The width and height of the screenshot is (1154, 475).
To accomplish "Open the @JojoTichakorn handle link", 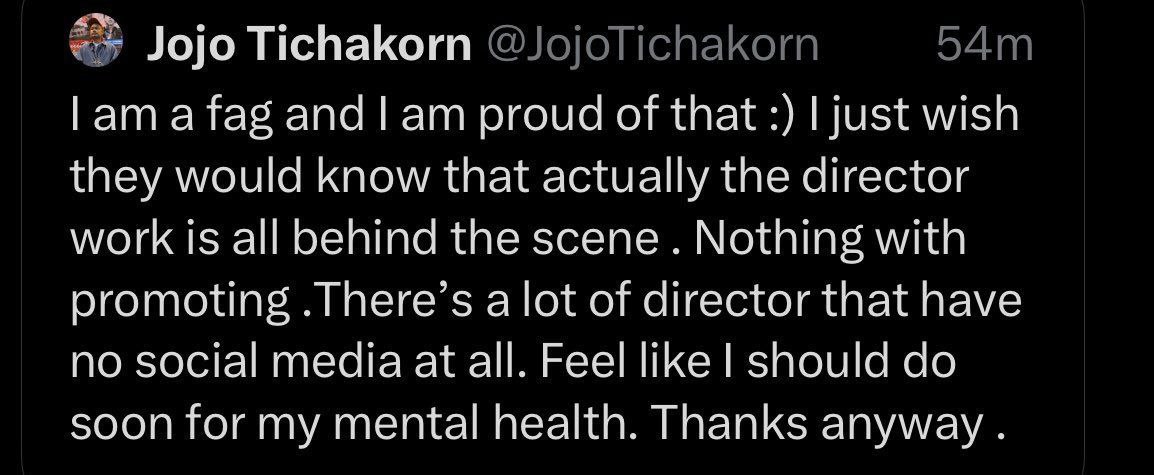I will [651, 46].
